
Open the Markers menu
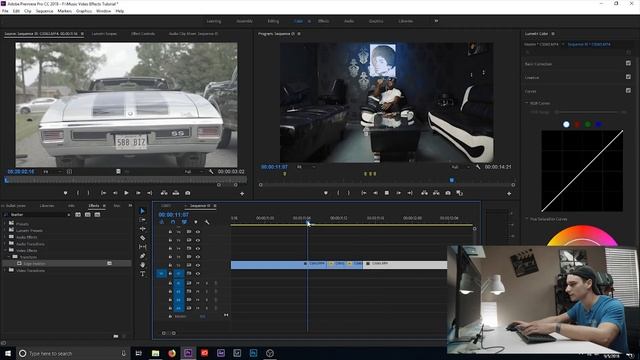[64, 11]
